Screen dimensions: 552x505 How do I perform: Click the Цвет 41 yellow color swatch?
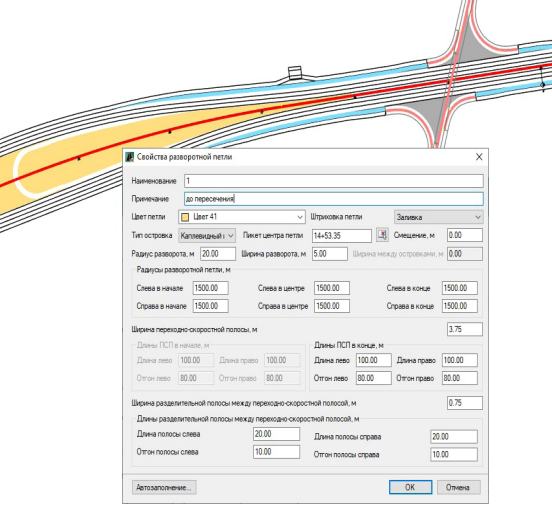point(185,217)
